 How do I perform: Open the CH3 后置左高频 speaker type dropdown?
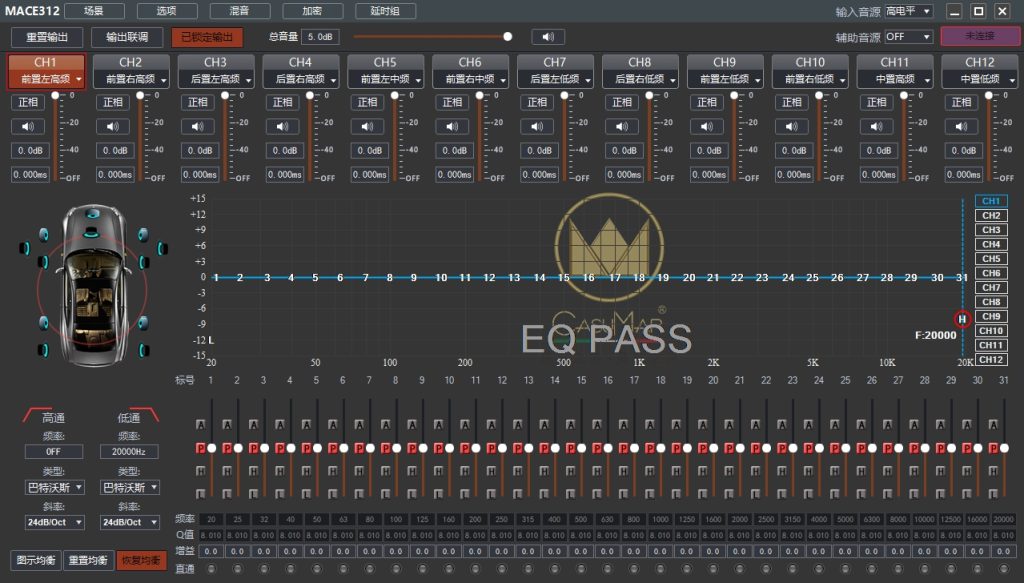[216, 80]
